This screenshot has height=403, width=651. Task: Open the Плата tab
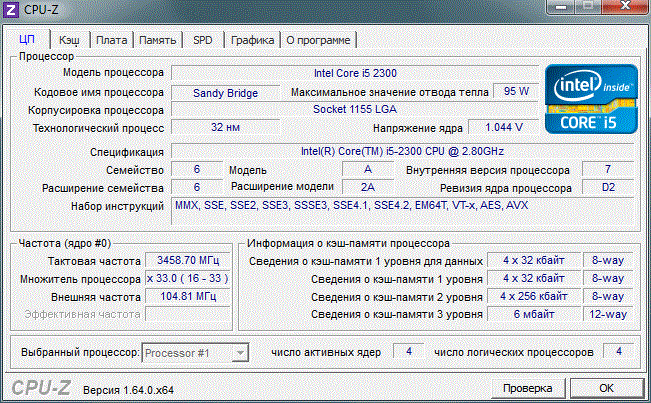111,40
